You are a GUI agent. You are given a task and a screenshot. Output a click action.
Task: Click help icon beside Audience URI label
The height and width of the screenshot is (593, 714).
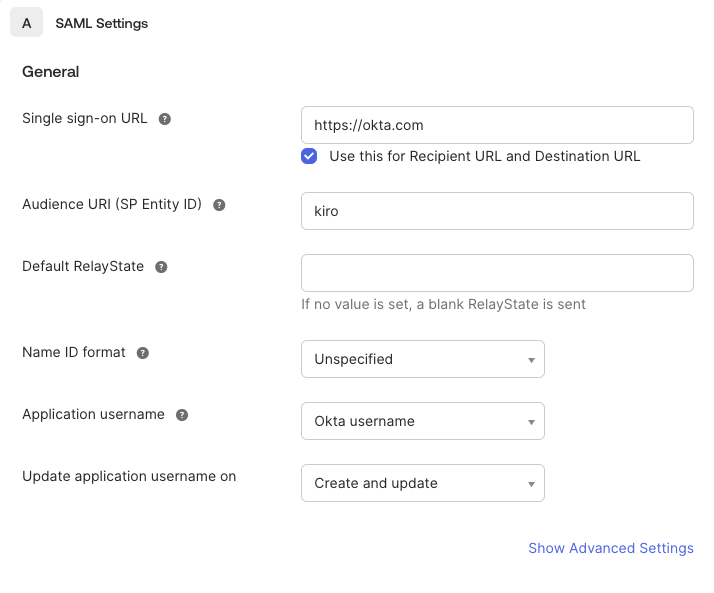point(219,205)
